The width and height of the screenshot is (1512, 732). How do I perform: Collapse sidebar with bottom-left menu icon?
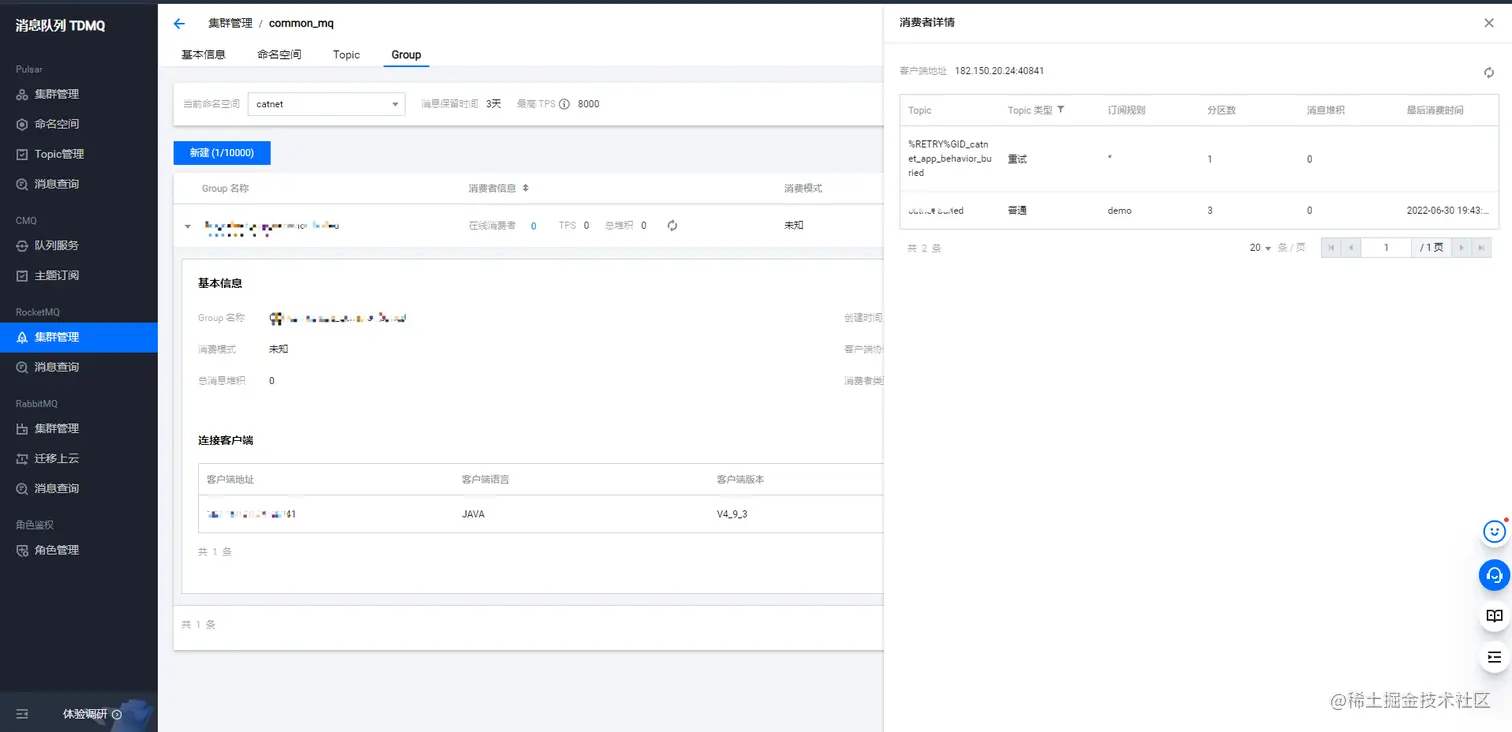click(23, 714)
